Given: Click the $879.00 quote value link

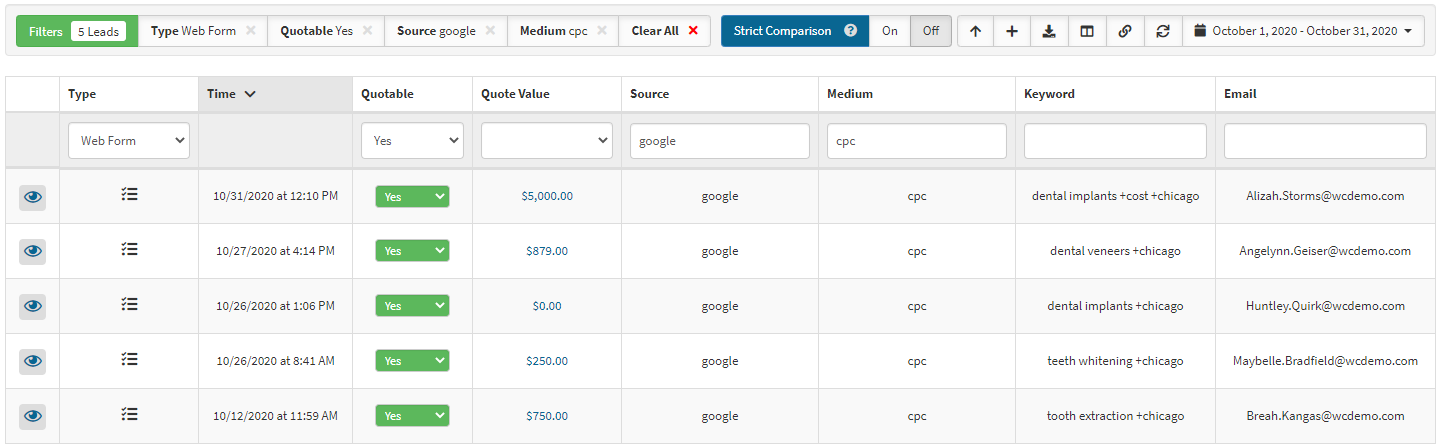Looking at the screenshot, I should (x=547, y=252).
